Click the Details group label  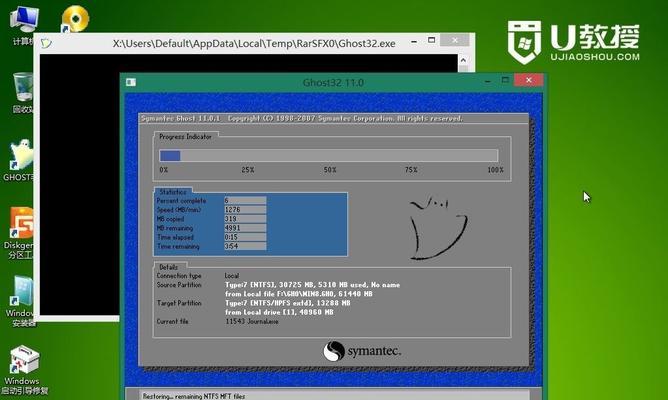pos(168,267)
